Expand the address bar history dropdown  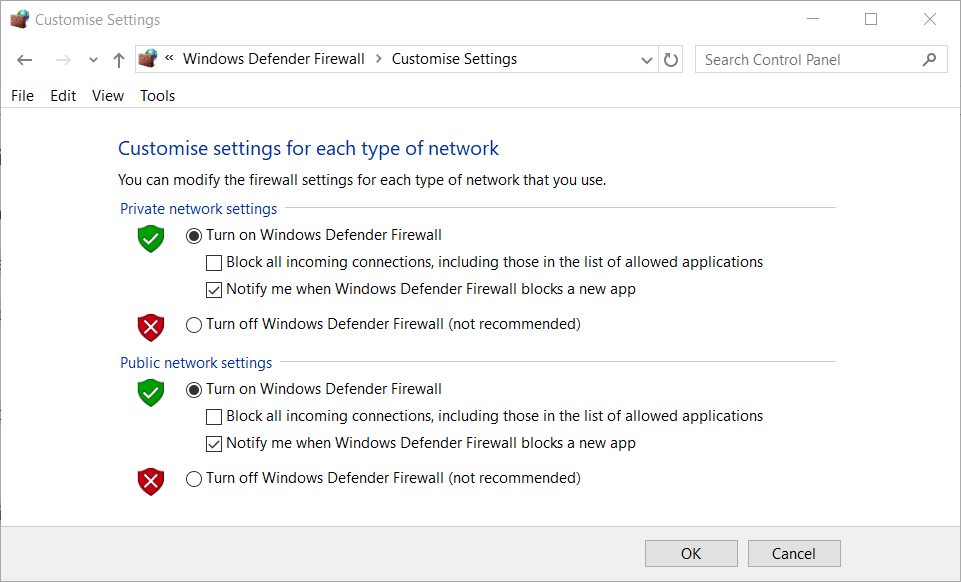pos(646,60)
